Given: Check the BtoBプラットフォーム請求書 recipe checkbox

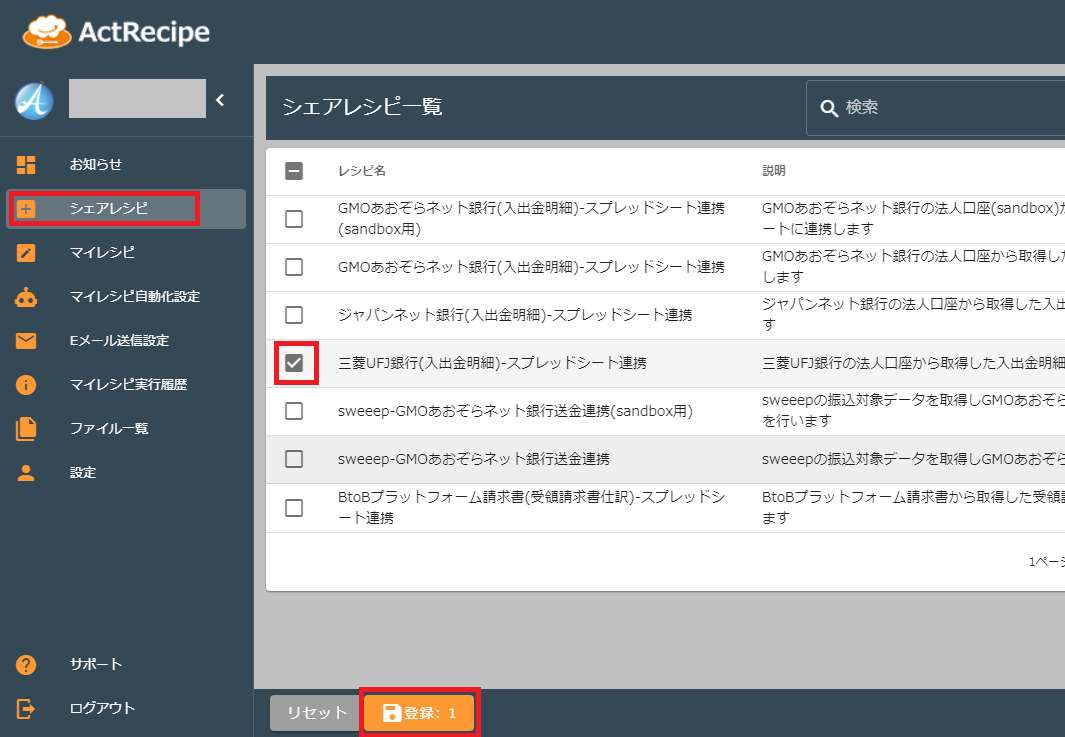Looking at the screenshot, I should point(294,508).
